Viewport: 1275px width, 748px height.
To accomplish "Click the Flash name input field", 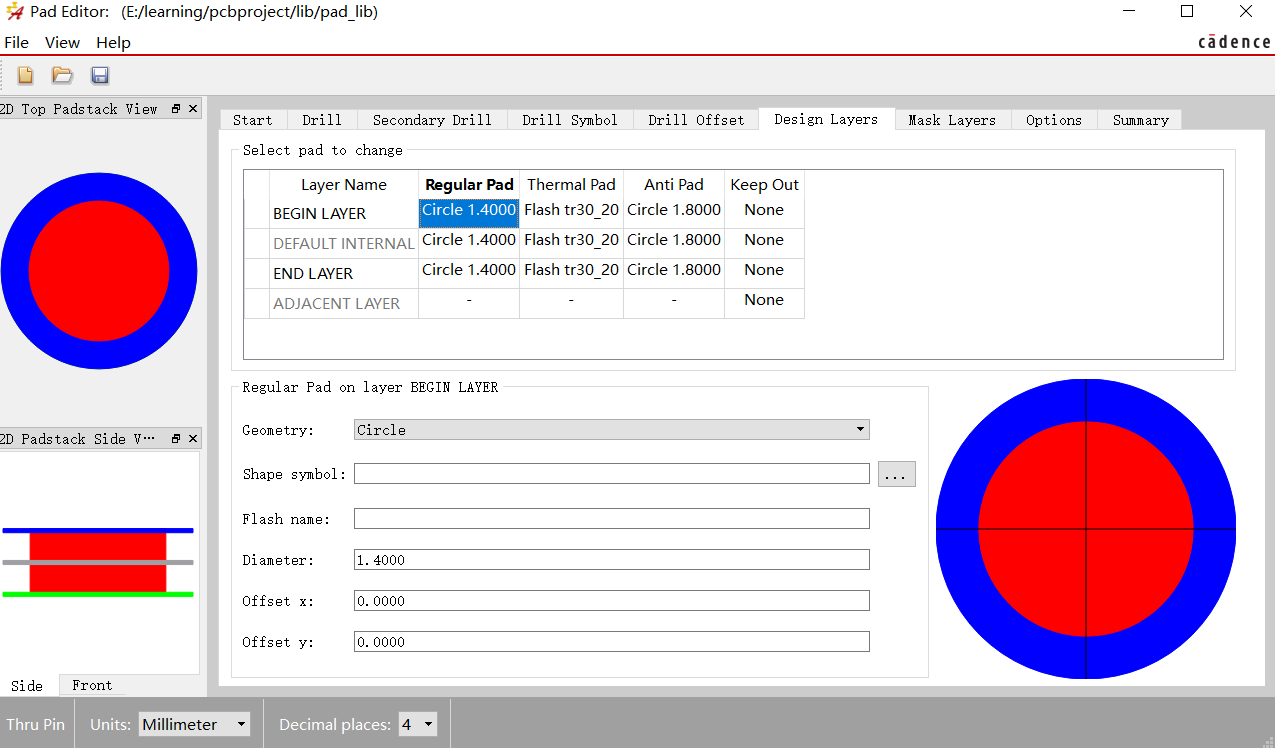I will click(612, 519).
